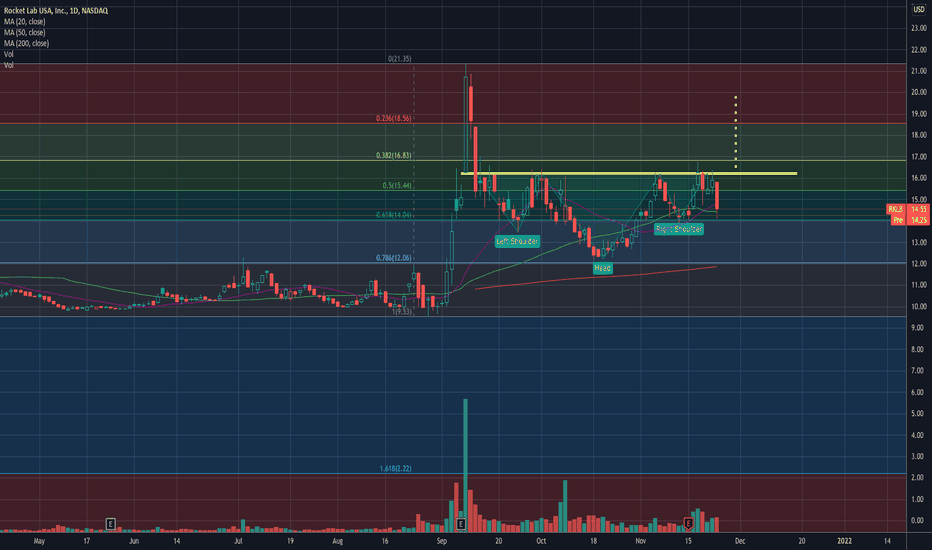Click the 0.00 price axis label

[918, 521]
